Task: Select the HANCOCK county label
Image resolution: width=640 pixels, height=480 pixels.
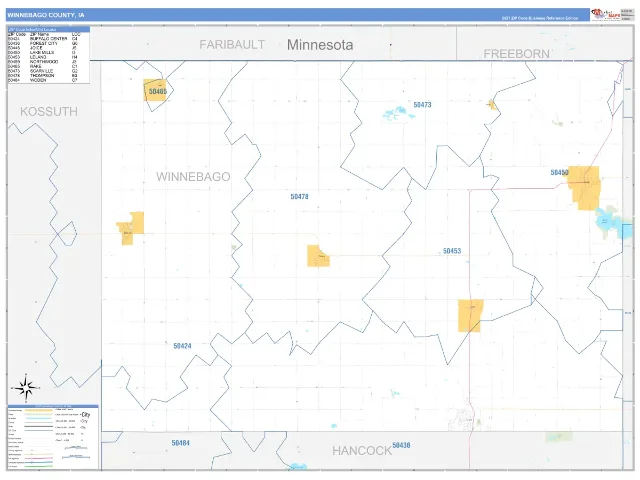Action: point(362,451)
